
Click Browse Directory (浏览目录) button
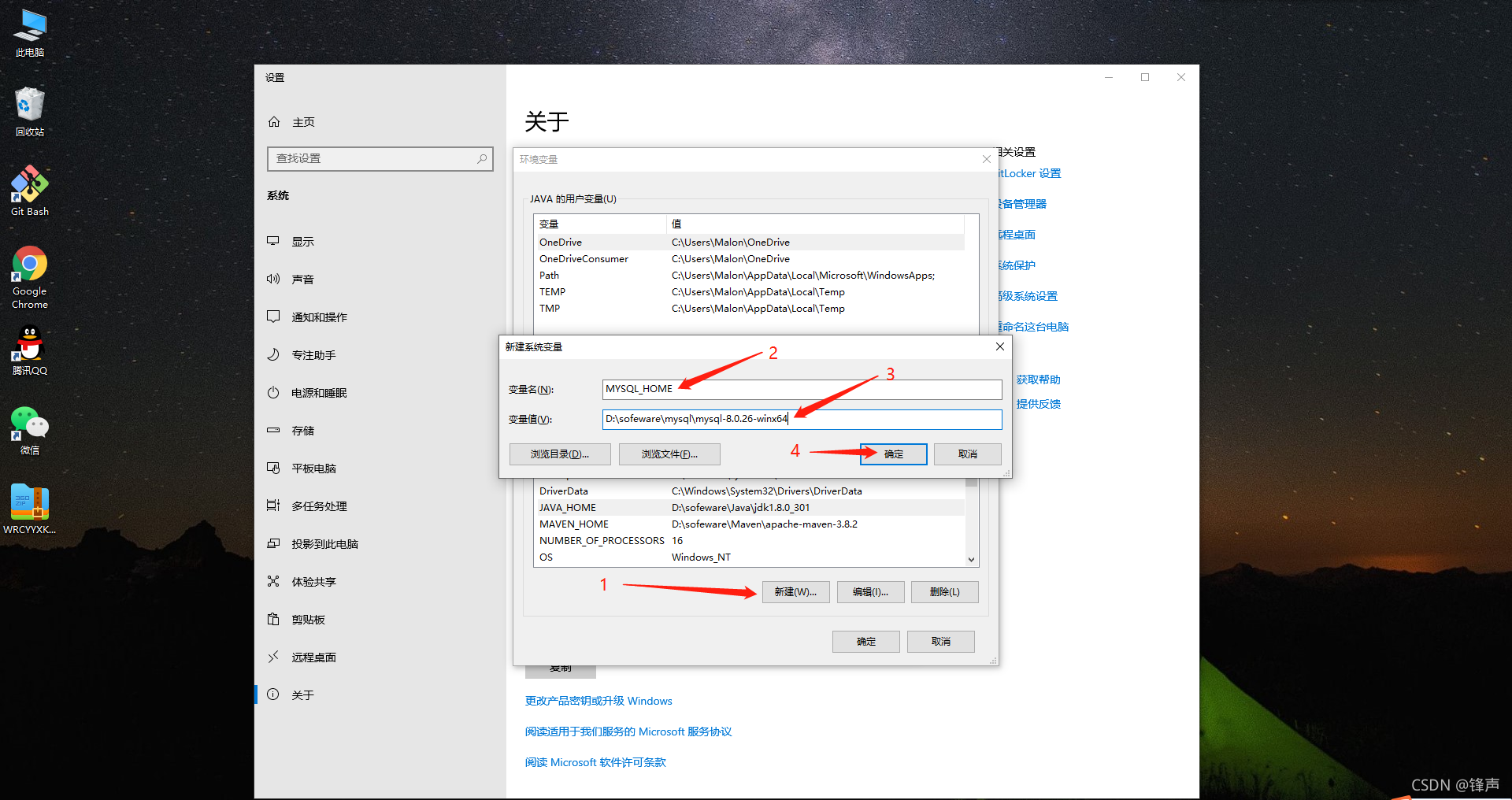560,454
